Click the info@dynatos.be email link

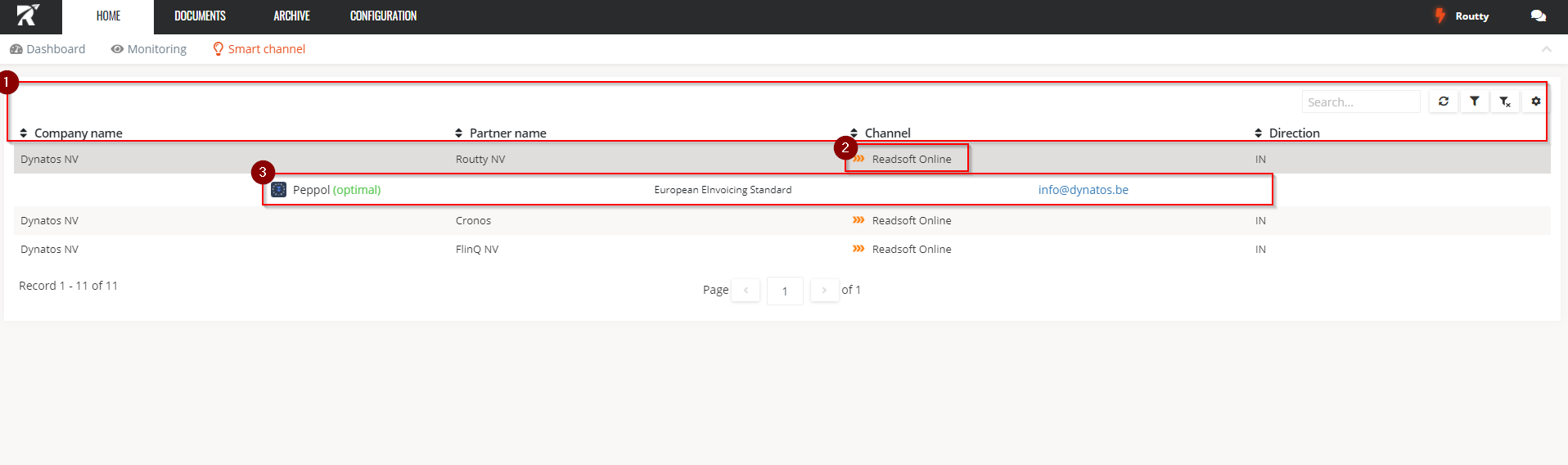tap(1083, 190)
